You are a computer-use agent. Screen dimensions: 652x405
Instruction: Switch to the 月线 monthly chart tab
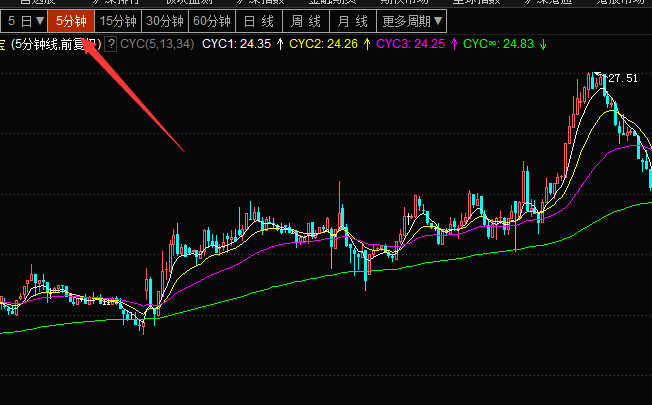[353, 21]
